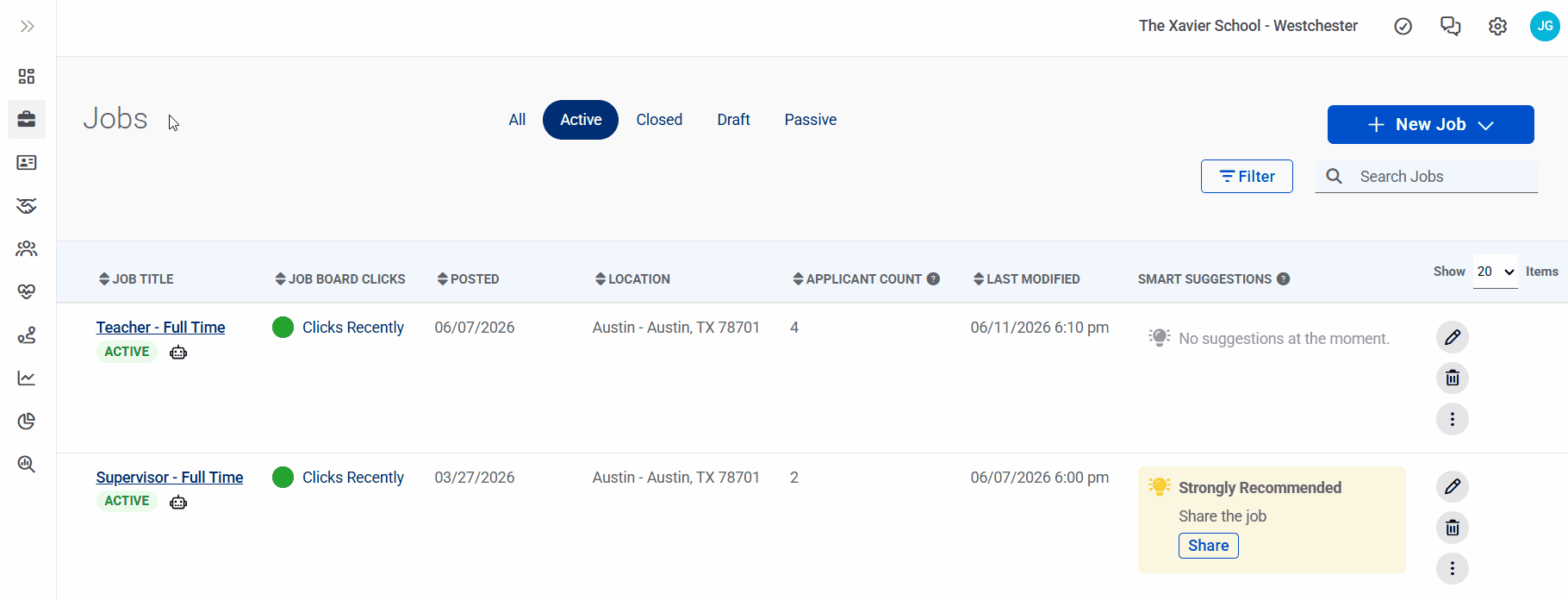Select the Active jobs tab
1568x600 pixels.
[581, 120]
